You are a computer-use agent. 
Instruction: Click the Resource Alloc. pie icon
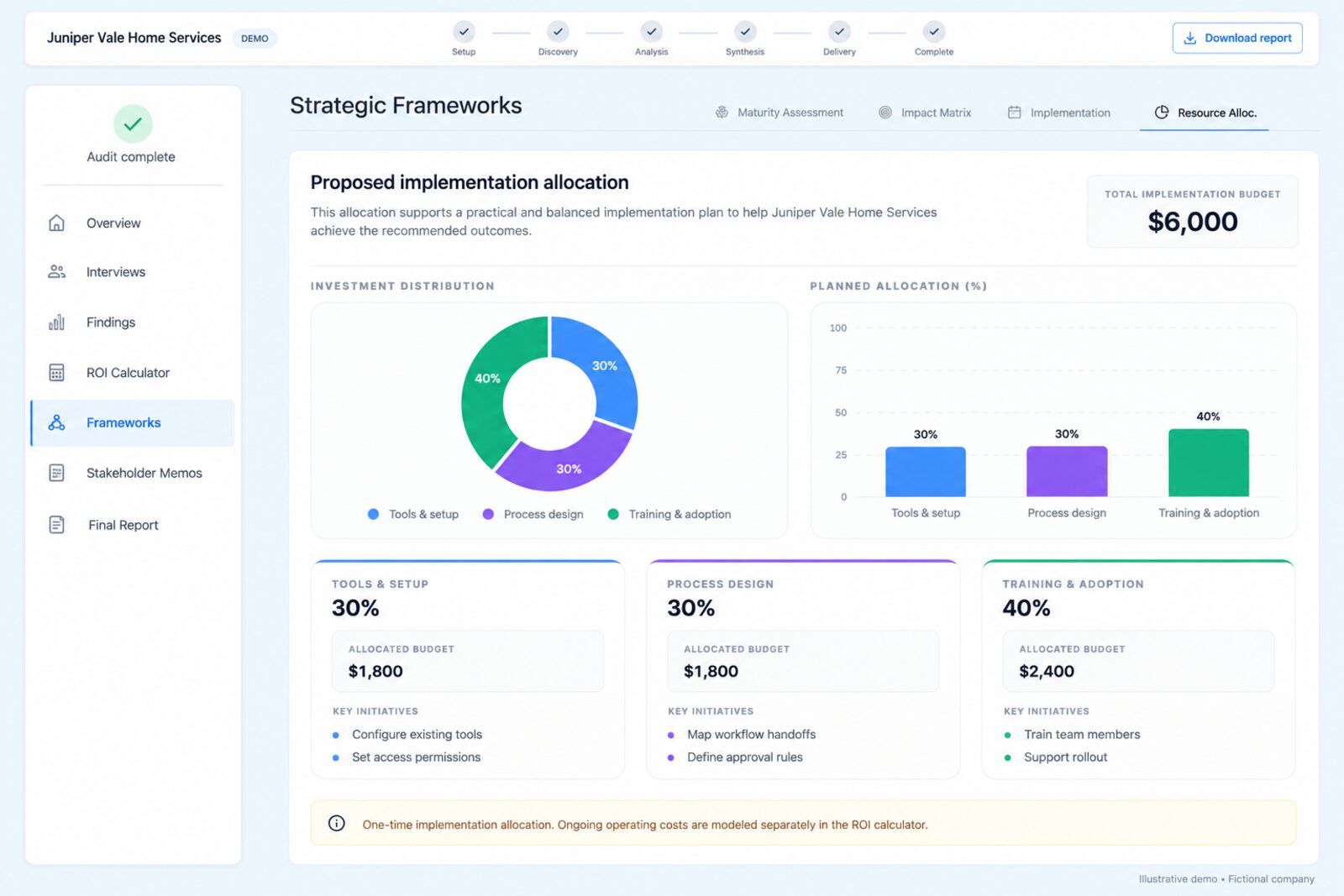[1162, 113]
